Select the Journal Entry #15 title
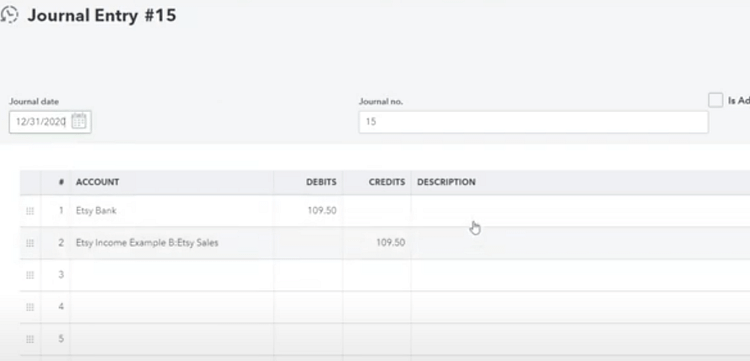 (102, 15)
